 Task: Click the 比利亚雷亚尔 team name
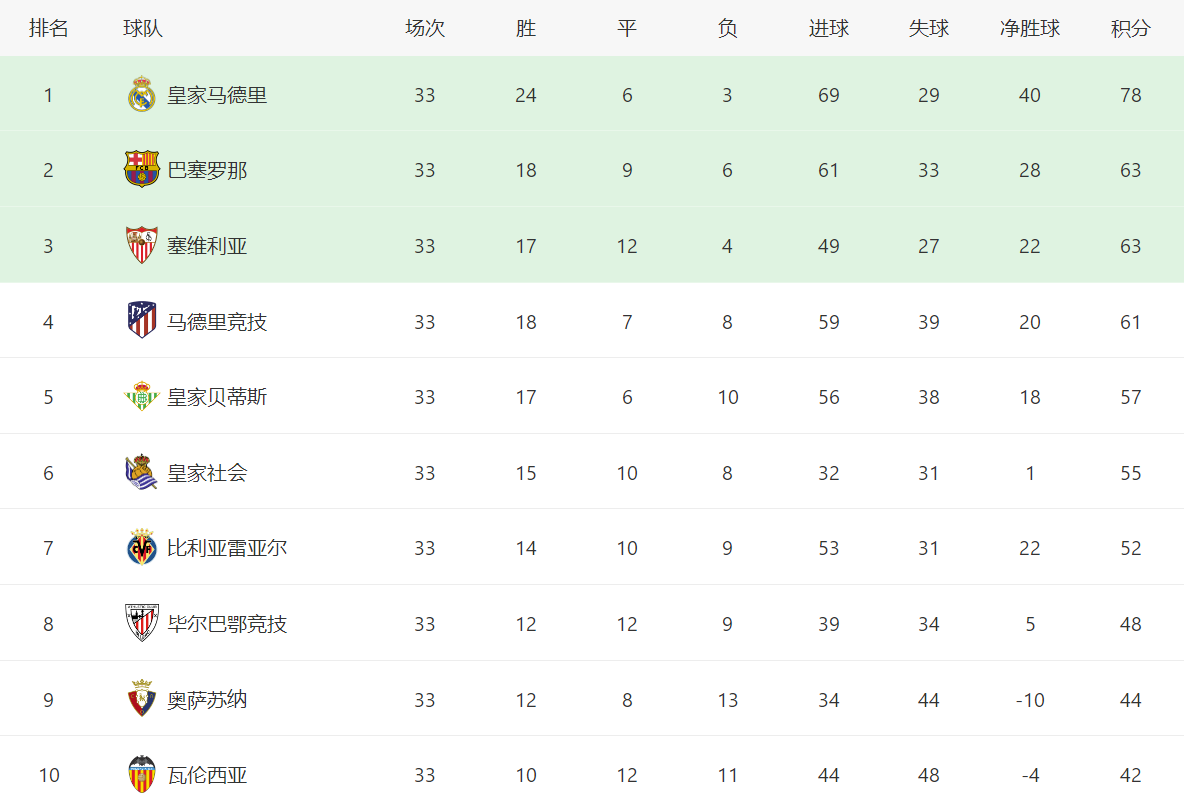(227, 548)
